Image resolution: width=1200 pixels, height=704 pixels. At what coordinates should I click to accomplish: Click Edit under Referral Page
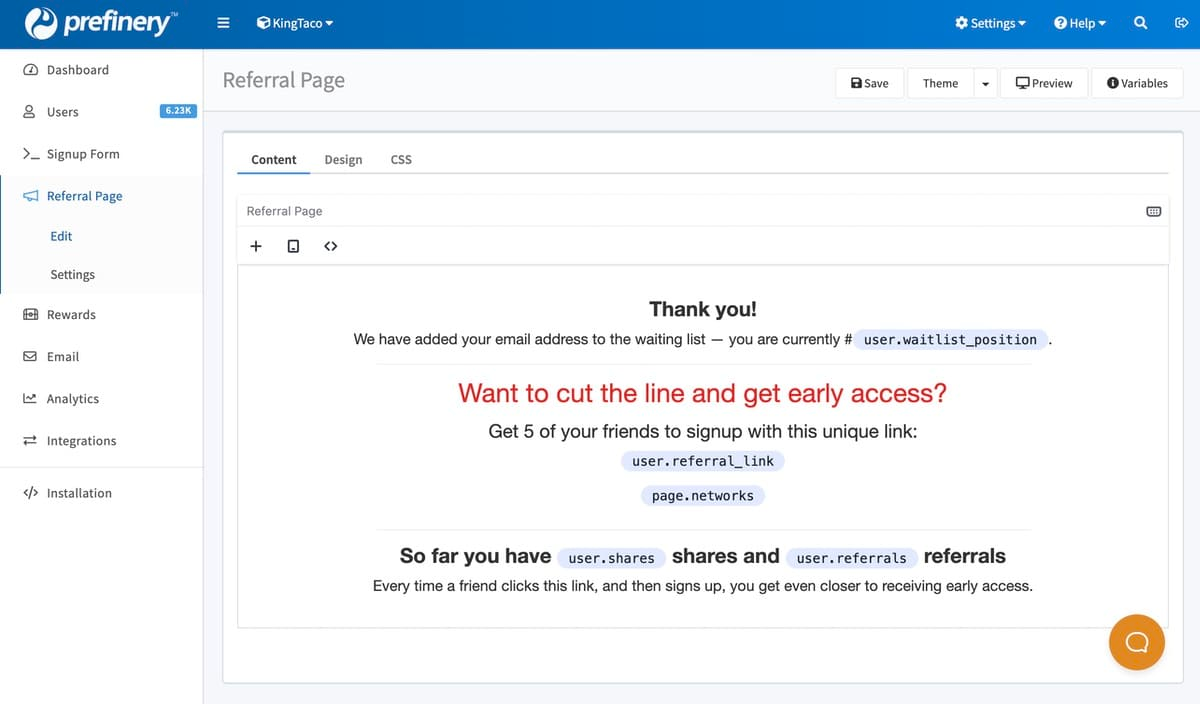[x=61, y=236]
